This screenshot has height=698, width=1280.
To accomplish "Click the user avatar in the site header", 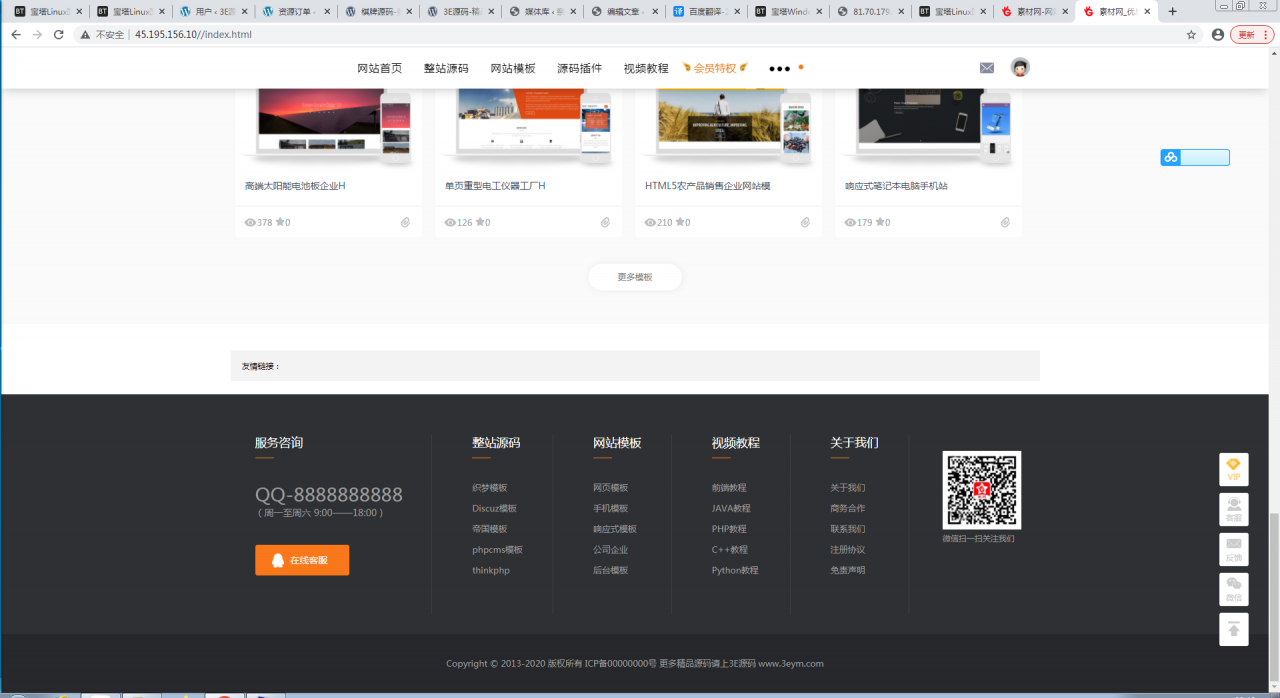I will pyautogui.click(x=1020, y=68).
